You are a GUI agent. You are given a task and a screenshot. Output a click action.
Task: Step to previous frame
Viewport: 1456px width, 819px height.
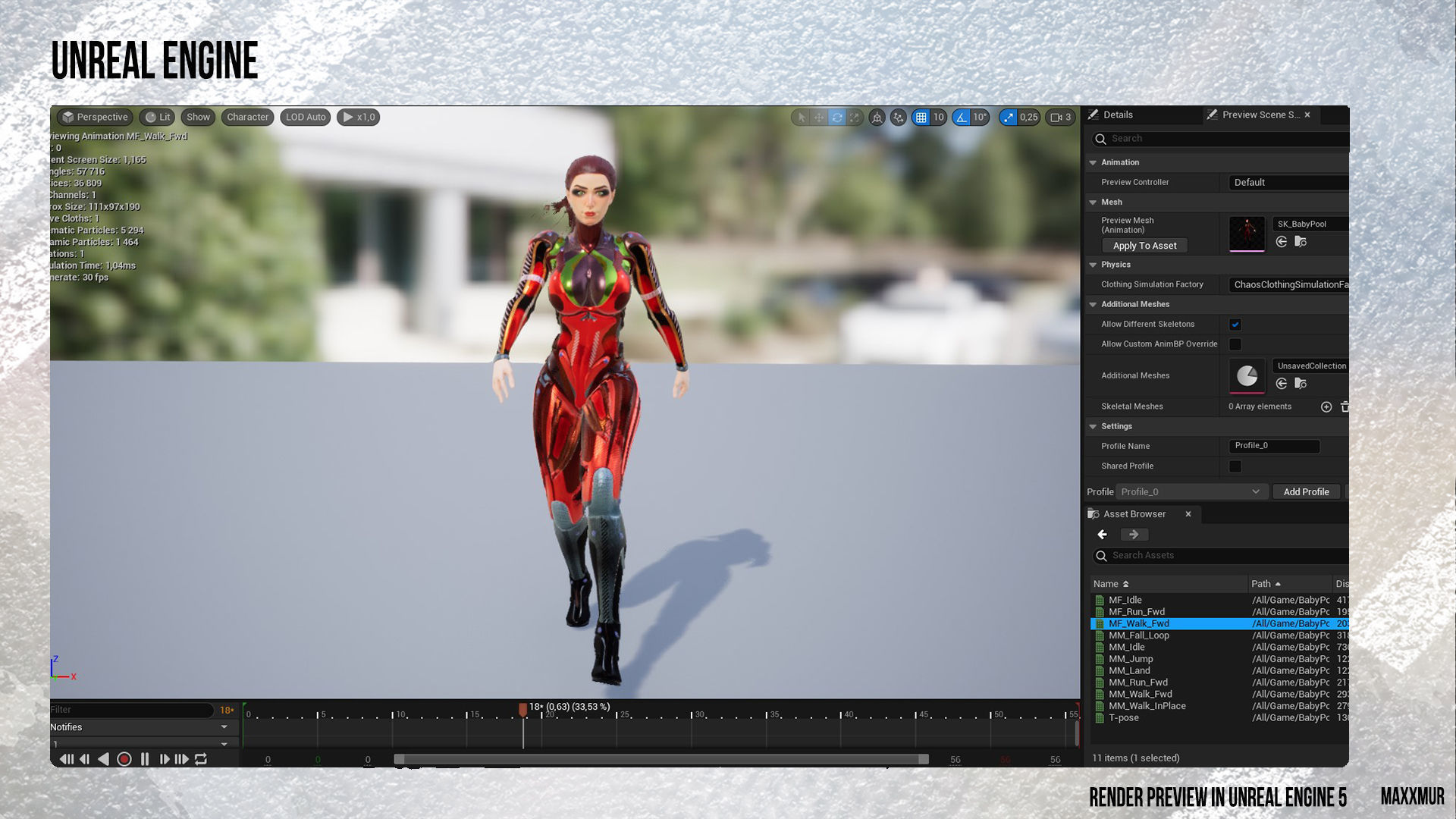point(84,759)
